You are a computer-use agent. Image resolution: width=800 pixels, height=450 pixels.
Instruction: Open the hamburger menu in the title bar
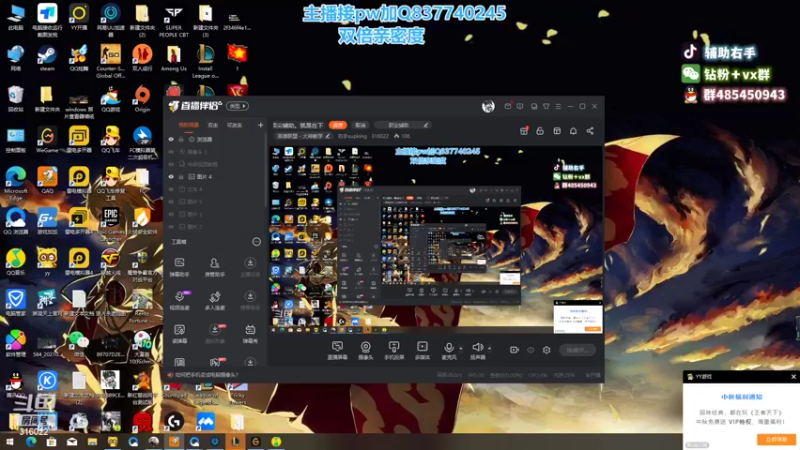click(x=558, y=106)
